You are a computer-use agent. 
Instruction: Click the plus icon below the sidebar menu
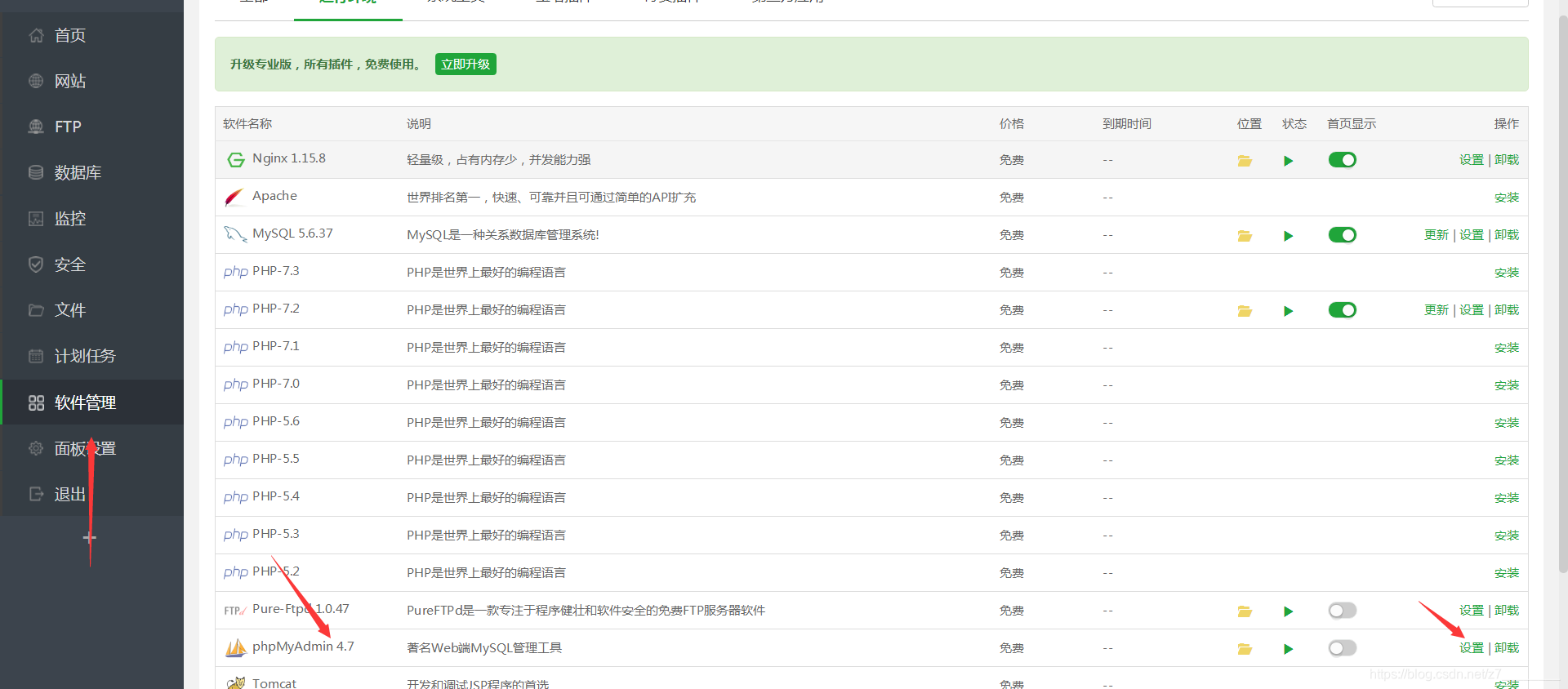point(90,537)
